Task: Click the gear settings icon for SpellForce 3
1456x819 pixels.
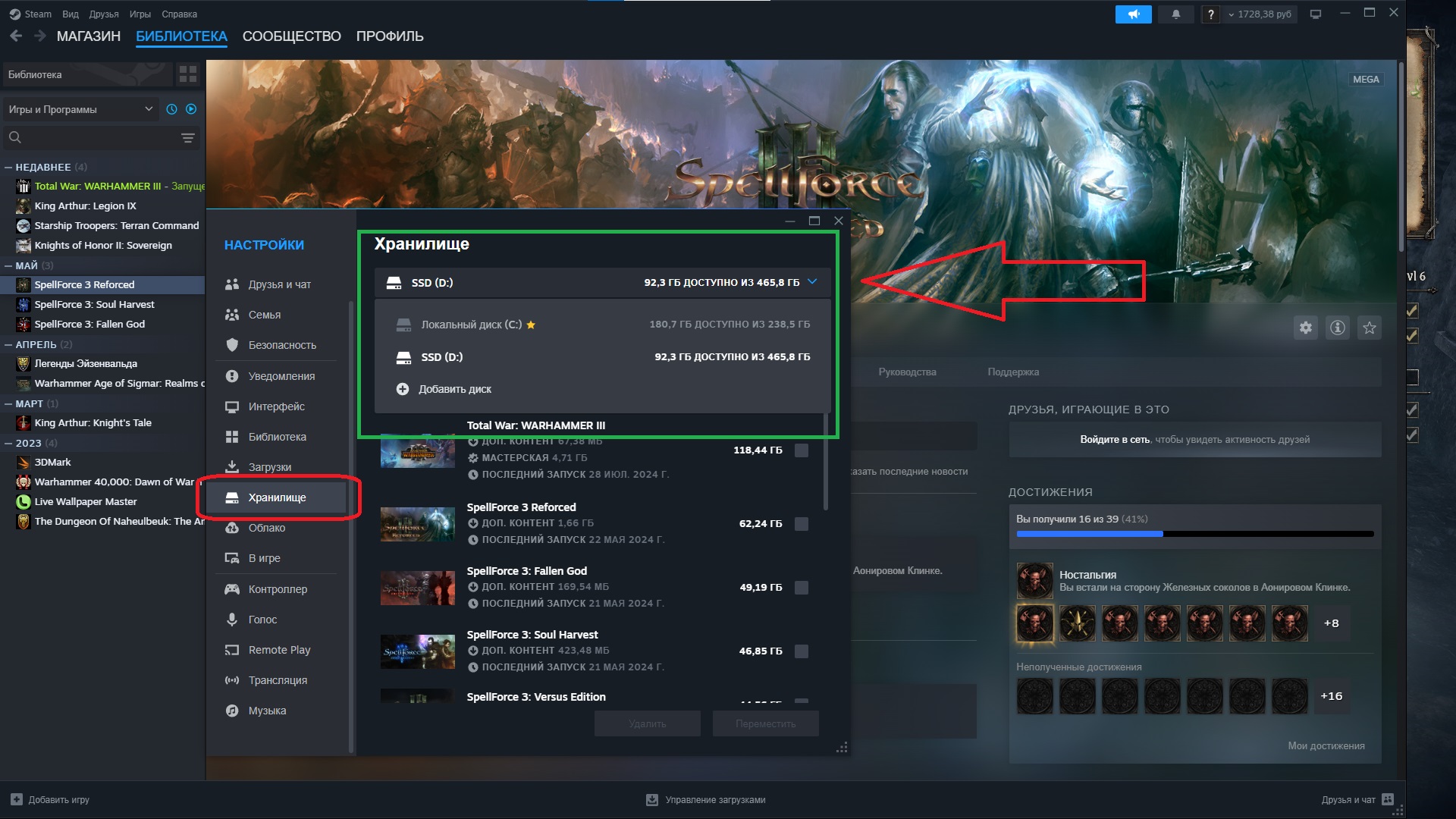Action: (1305, 328)
